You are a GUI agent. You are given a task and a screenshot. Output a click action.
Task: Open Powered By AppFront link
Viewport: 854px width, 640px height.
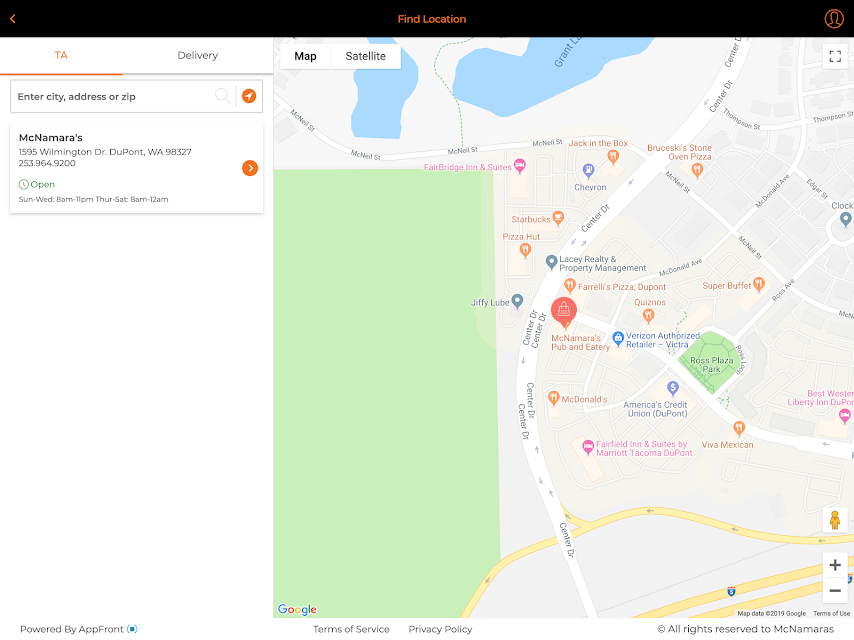coord(78,629)
